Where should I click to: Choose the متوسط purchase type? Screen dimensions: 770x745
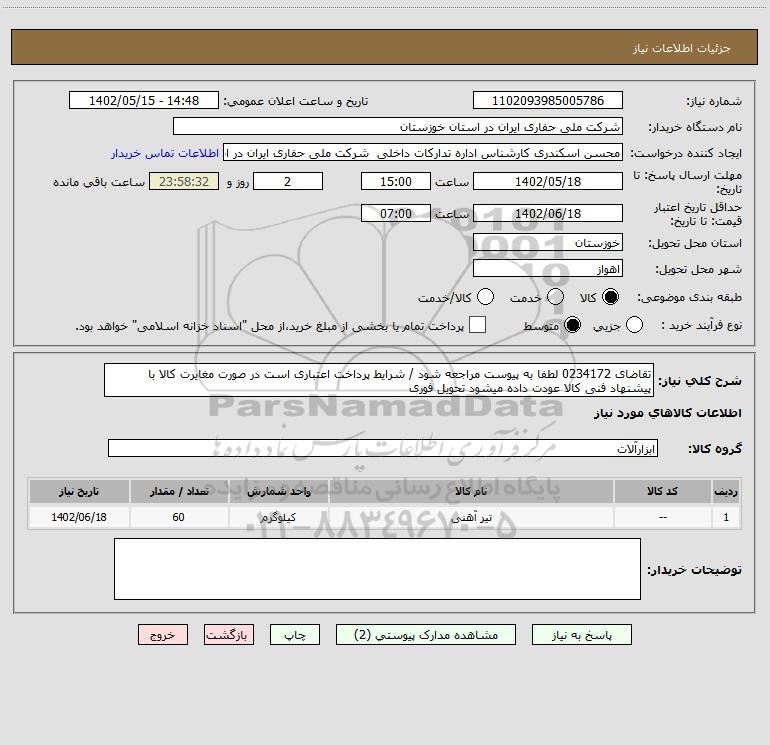[x=573, y=325]
